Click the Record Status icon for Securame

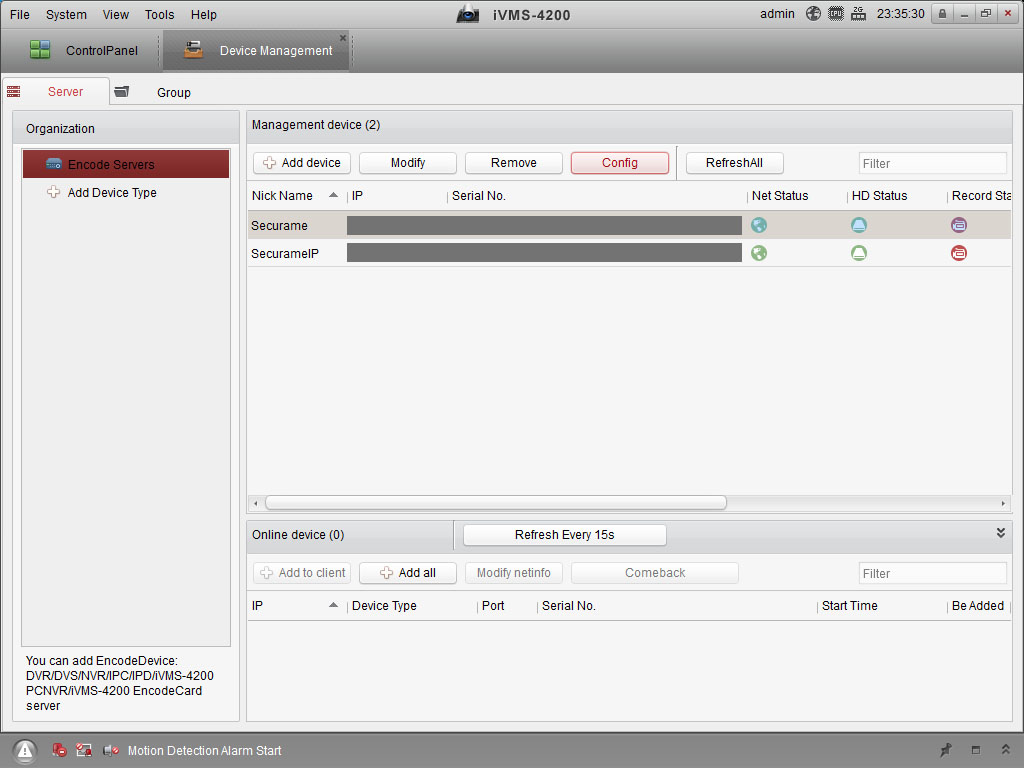[x=959, y=225]
